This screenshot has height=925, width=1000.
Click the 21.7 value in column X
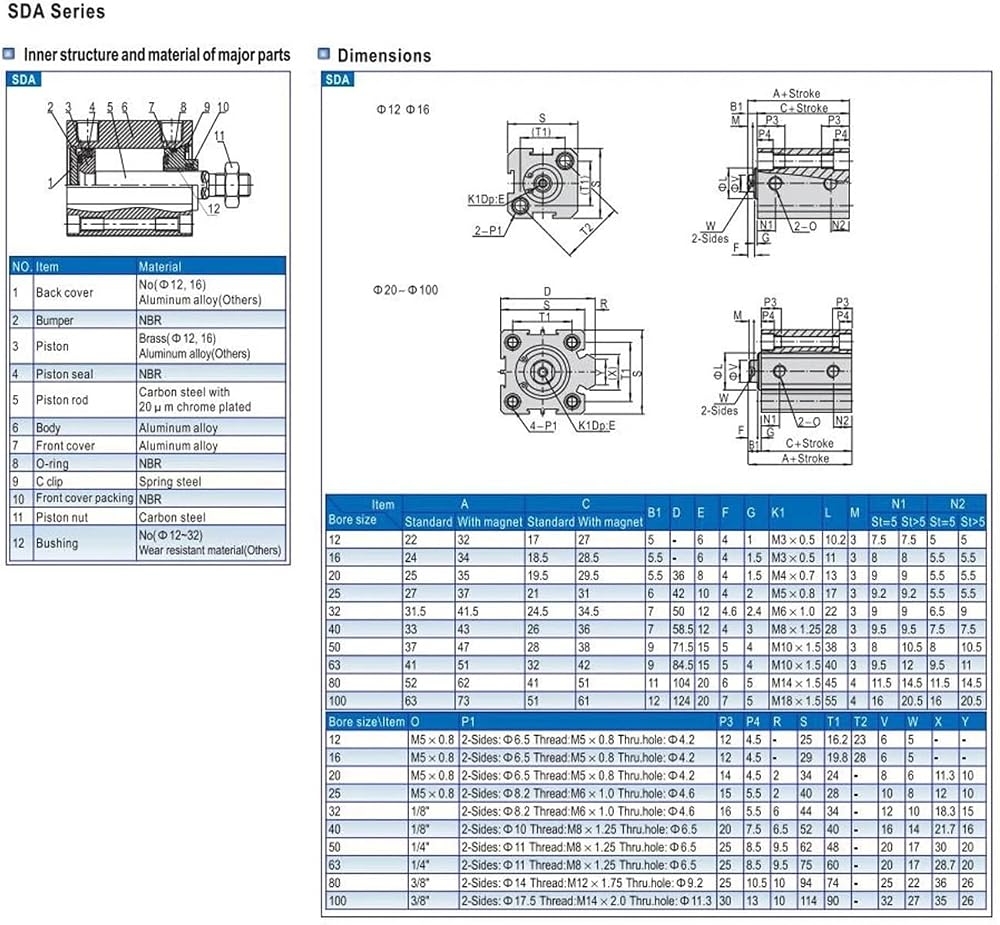point(945,829)
